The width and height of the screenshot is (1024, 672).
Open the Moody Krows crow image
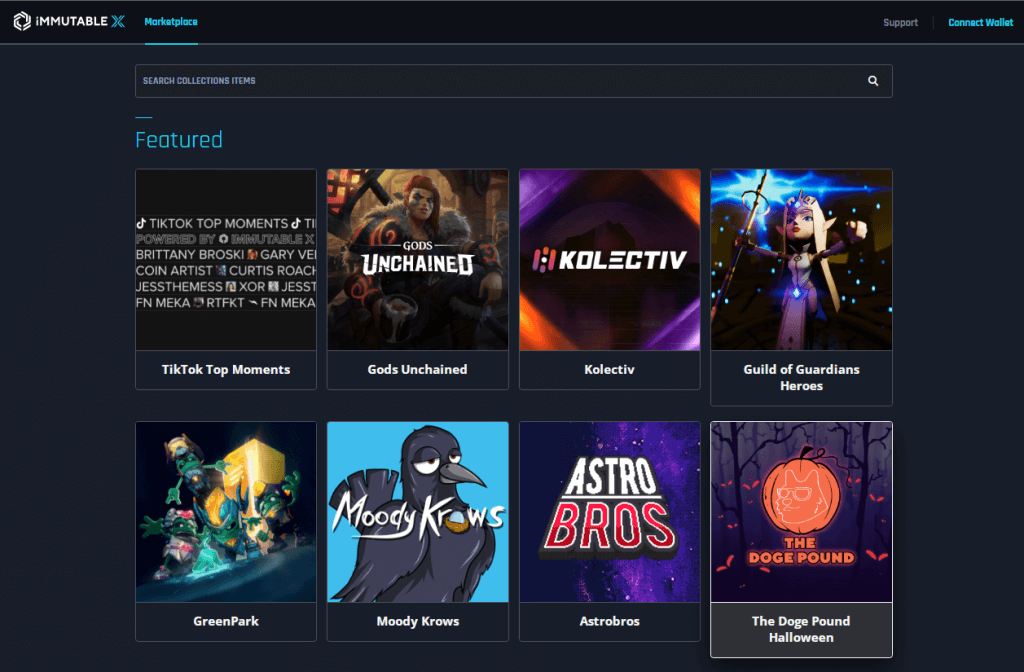click(x=418, y=512)
